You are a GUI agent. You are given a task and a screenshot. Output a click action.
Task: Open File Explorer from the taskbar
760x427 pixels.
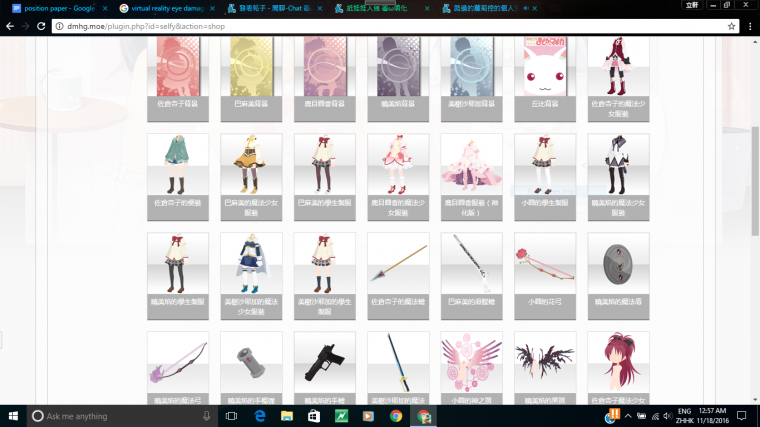287,416
